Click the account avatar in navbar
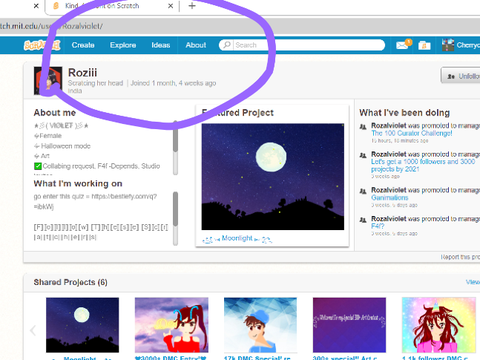Screen dimensions: 480x360 pos(448,45)
